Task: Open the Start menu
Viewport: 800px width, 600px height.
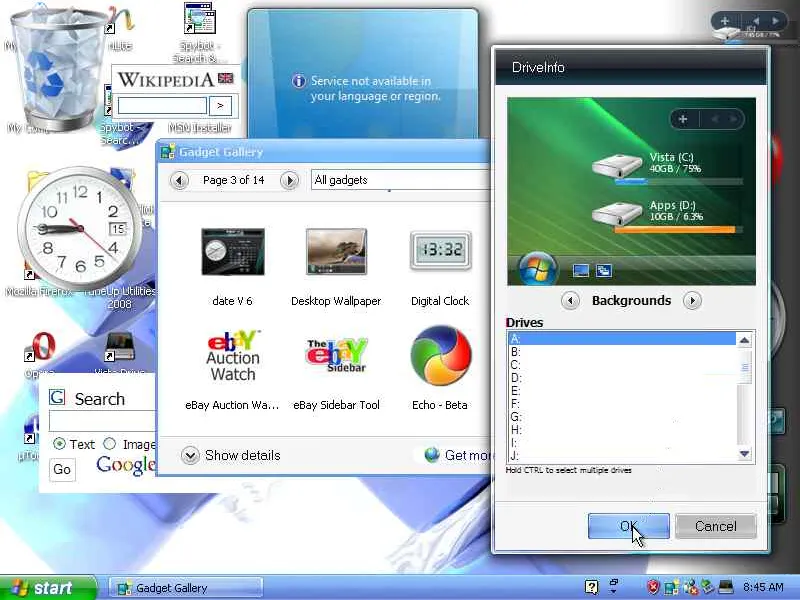Action: (x=47, y=588)
